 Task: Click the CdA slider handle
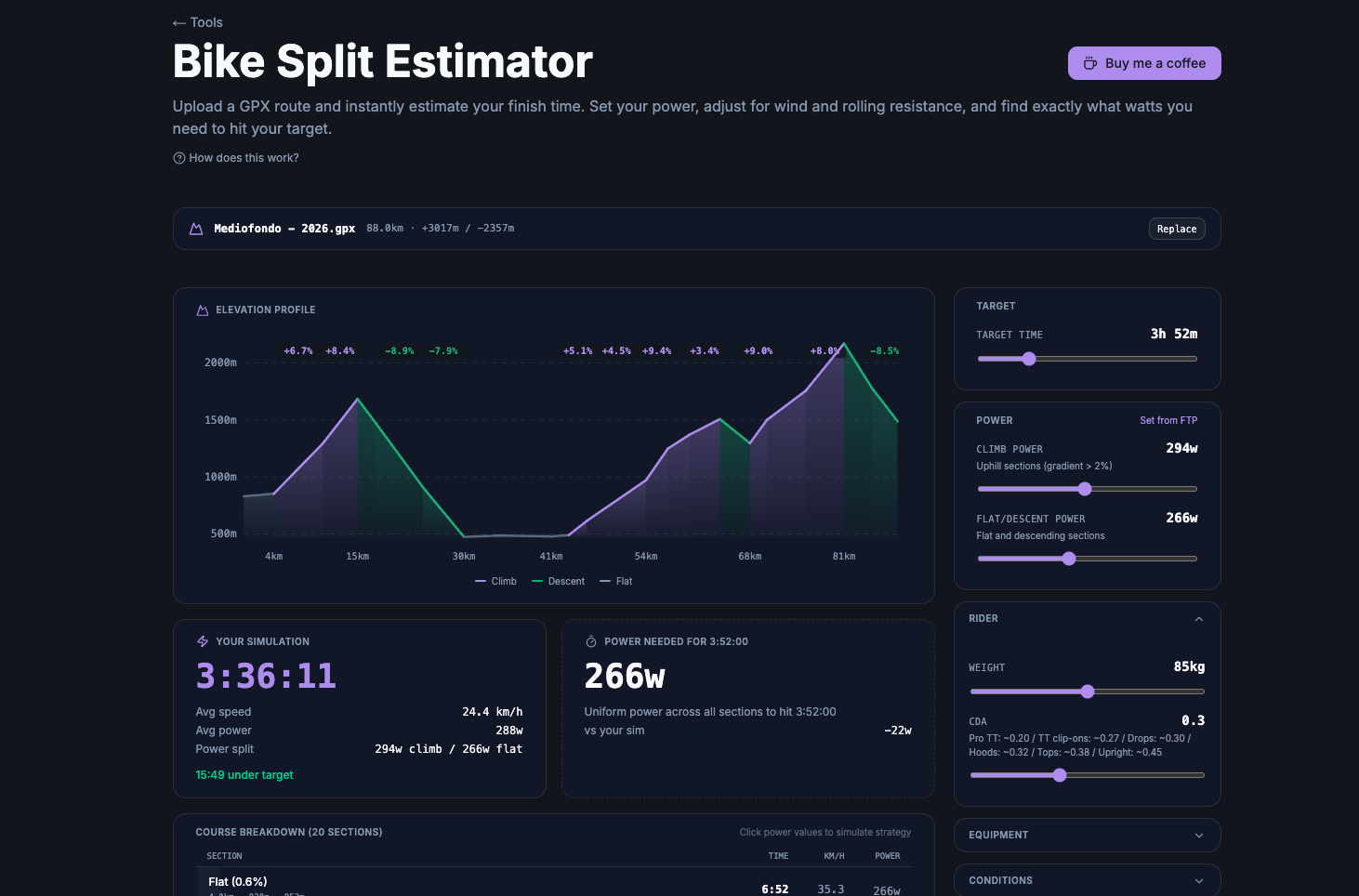click(x=1060, y=775)
